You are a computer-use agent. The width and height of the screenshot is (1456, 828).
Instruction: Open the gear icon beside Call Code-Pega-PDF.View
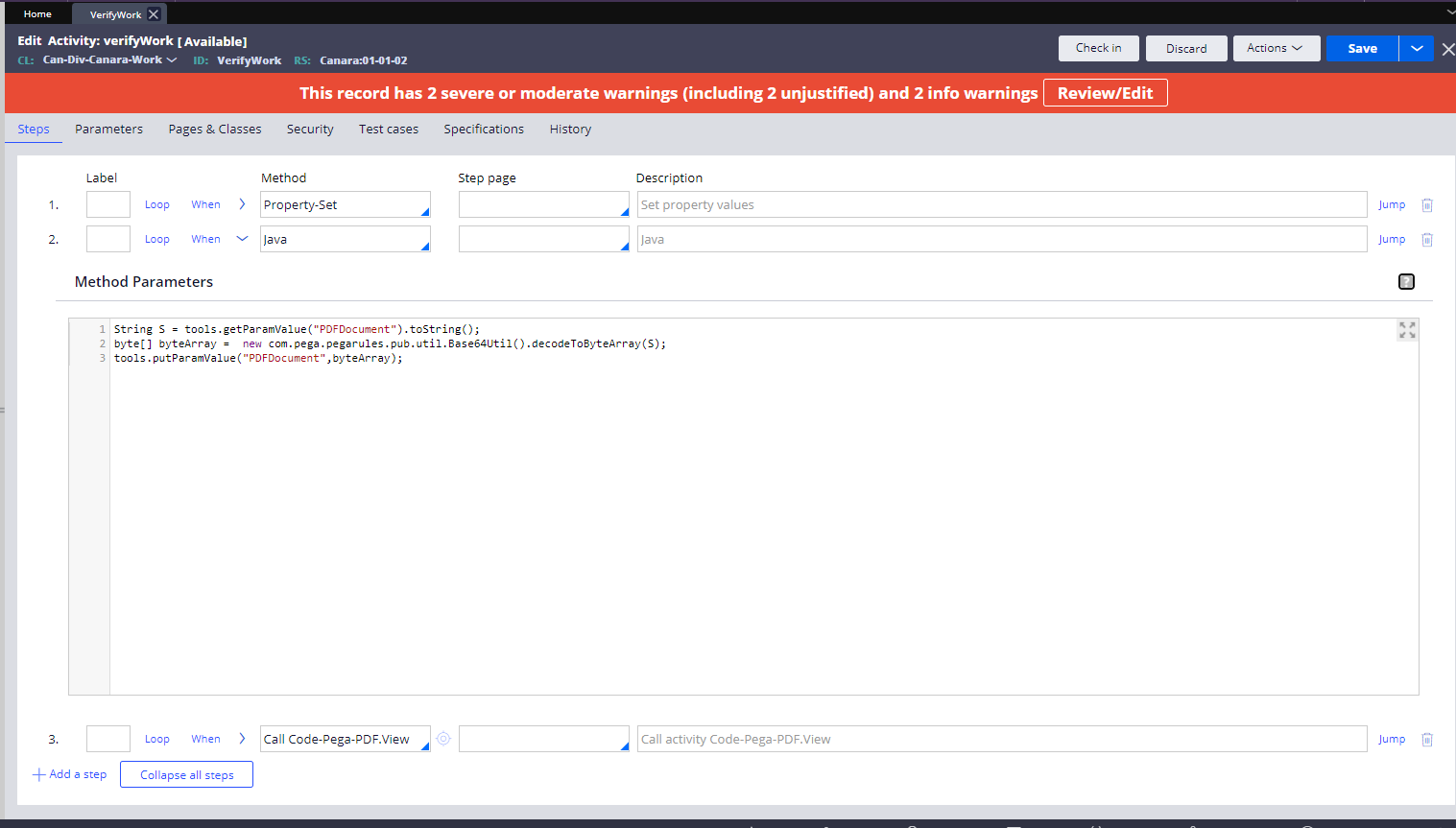442,738
